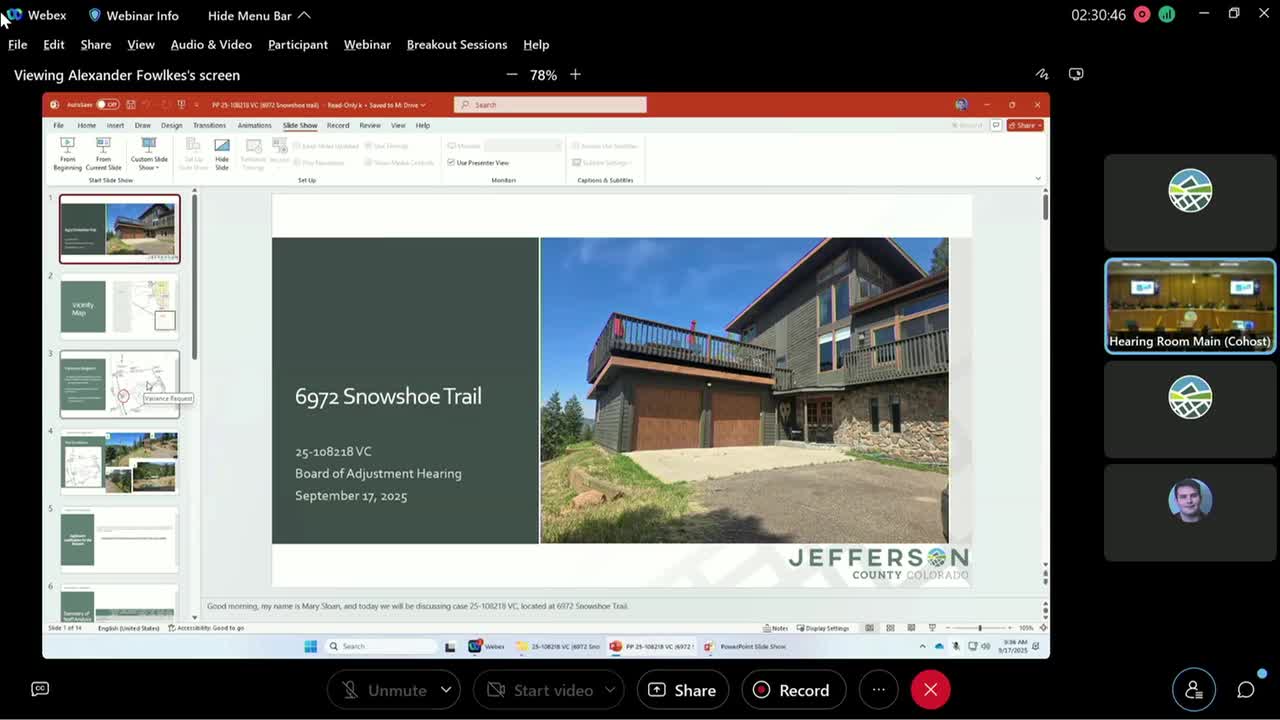1280x720 pixels.
Task: Start video camera
Action: point(540,690)
